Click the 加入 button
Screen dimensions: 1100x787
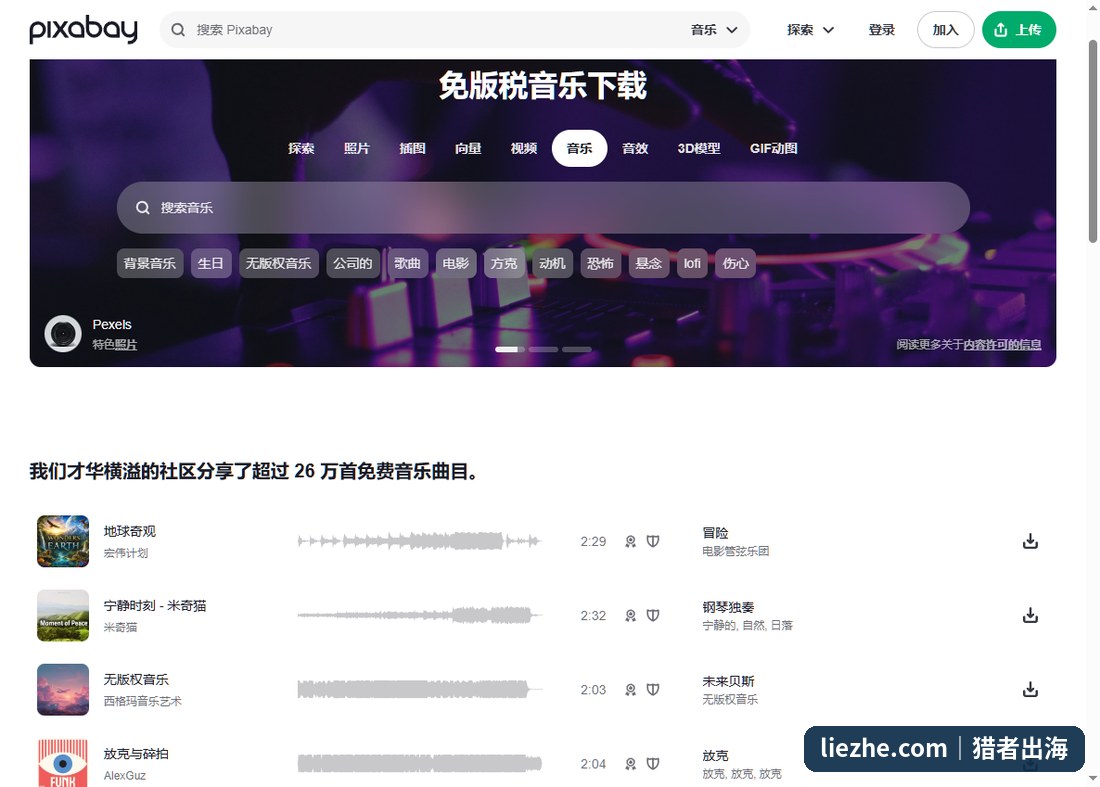point(945,29)
